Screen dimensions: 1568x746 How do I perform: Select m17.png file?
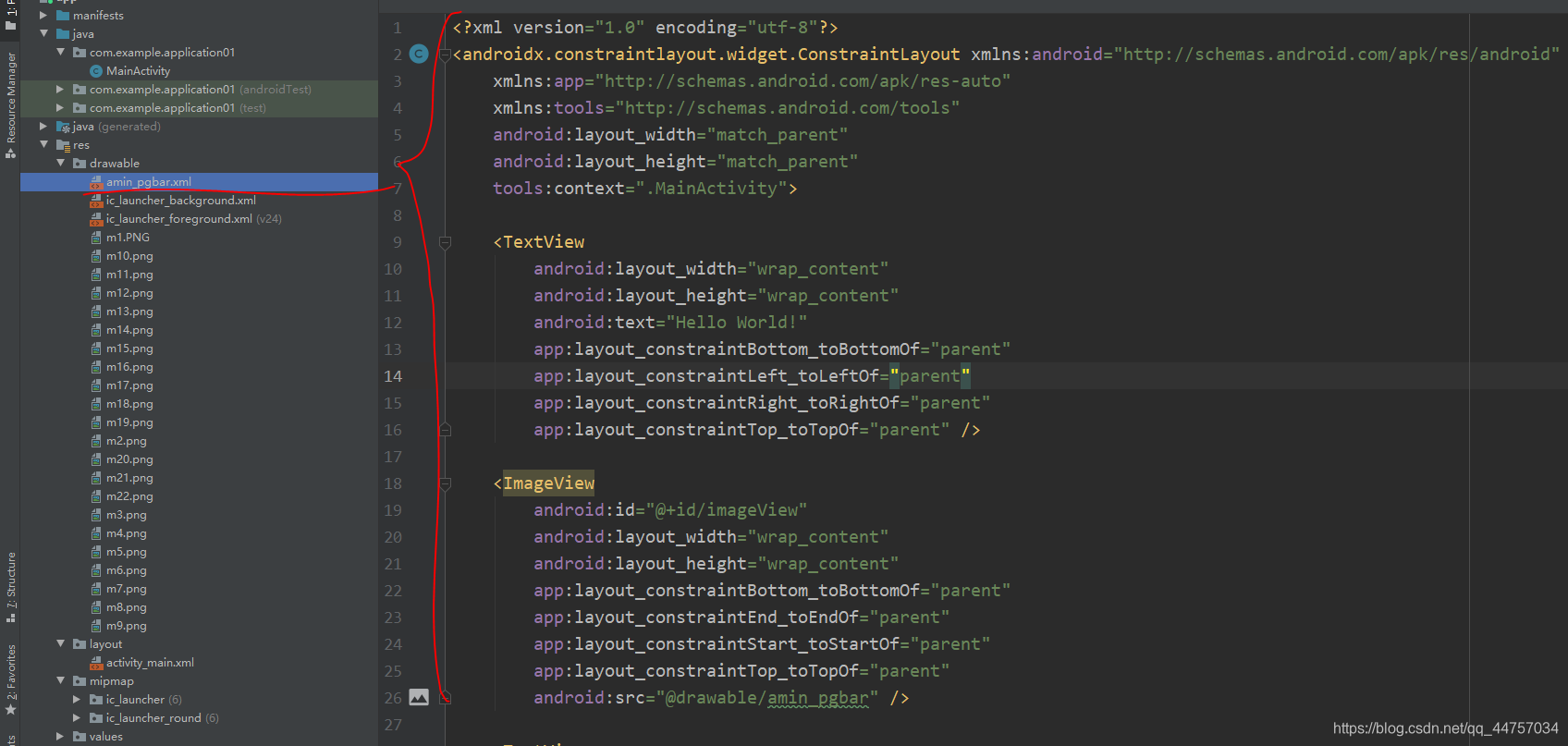(x=129, y=385)
